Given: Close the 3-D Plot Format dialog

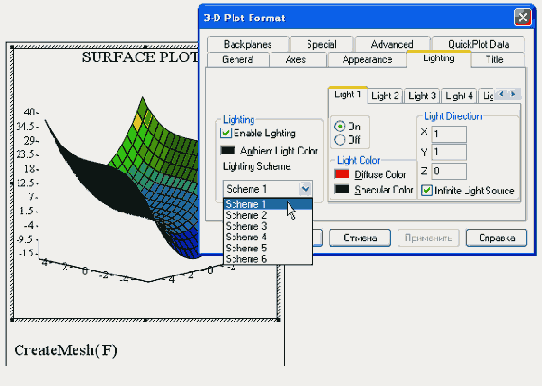Looking at the screenshot, I should pyautogui.click(x=523, y=17).
